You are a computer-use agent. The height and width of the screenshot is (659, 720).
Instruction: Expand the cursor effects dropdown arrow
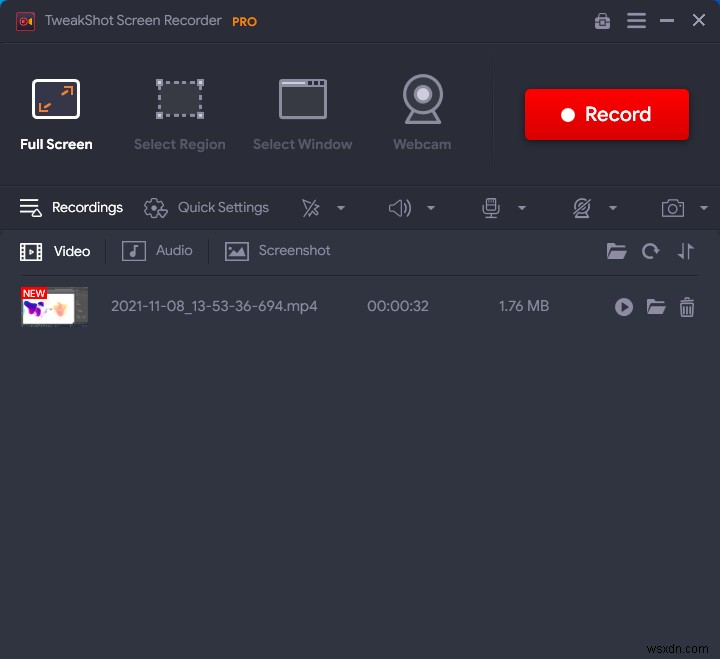click(341, 208)
